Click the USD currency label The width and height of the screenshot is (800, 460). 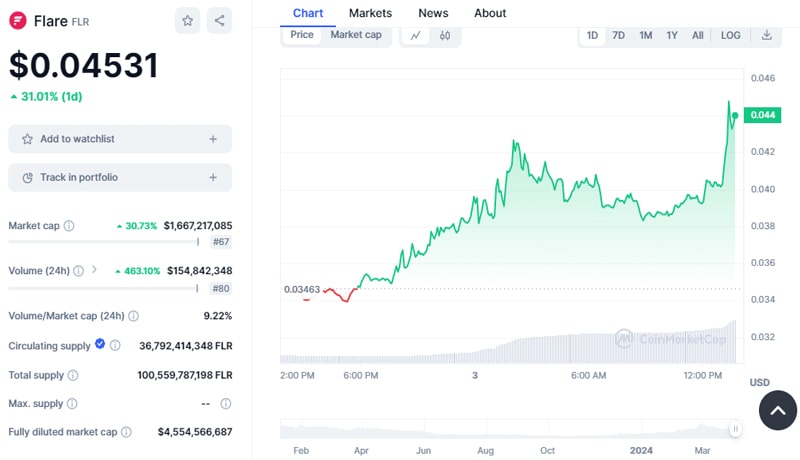click(759, 382)
